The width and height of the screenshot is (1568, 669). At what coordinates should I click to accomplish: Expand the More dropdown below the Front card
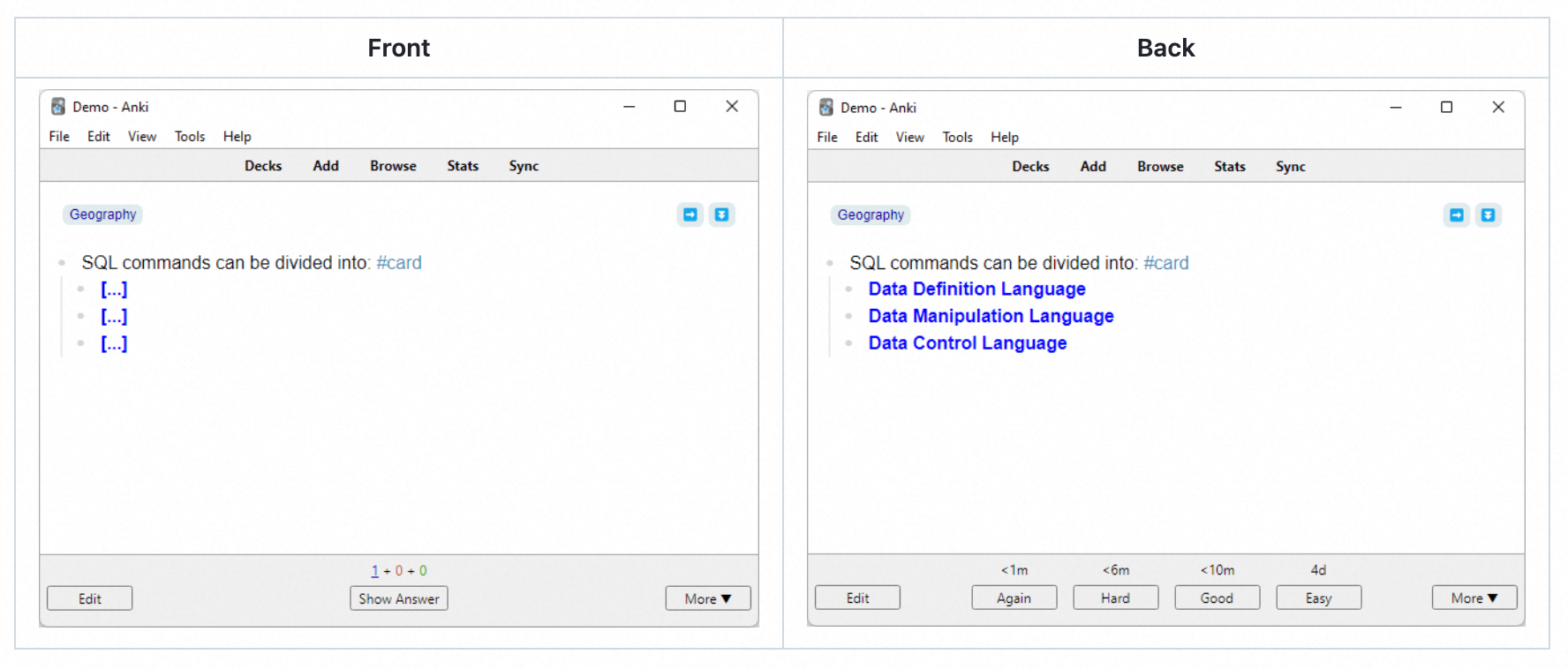707,598
